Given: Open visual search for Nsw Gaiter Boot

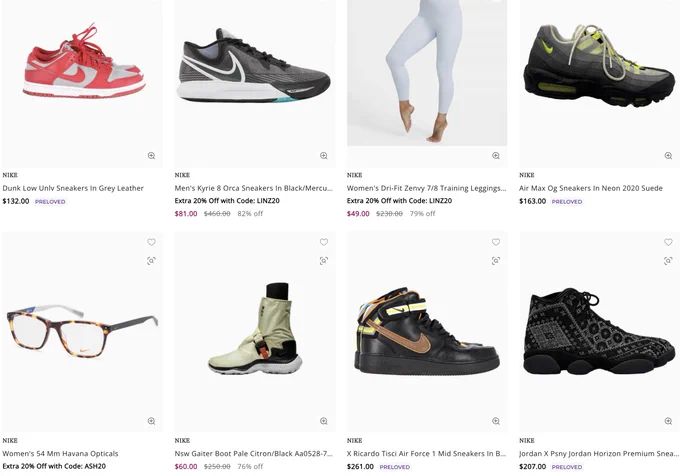Looking at the screenshot, I should point(324,261).
